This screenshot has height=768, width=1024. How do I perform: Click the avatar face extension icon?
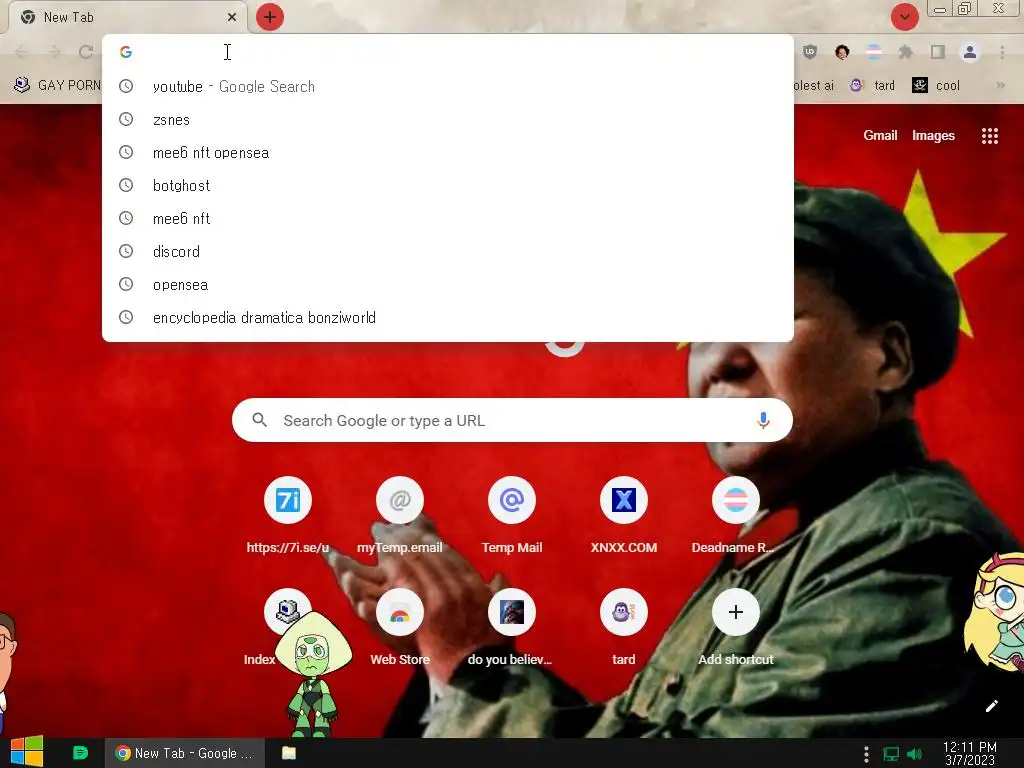coord(842,52)
